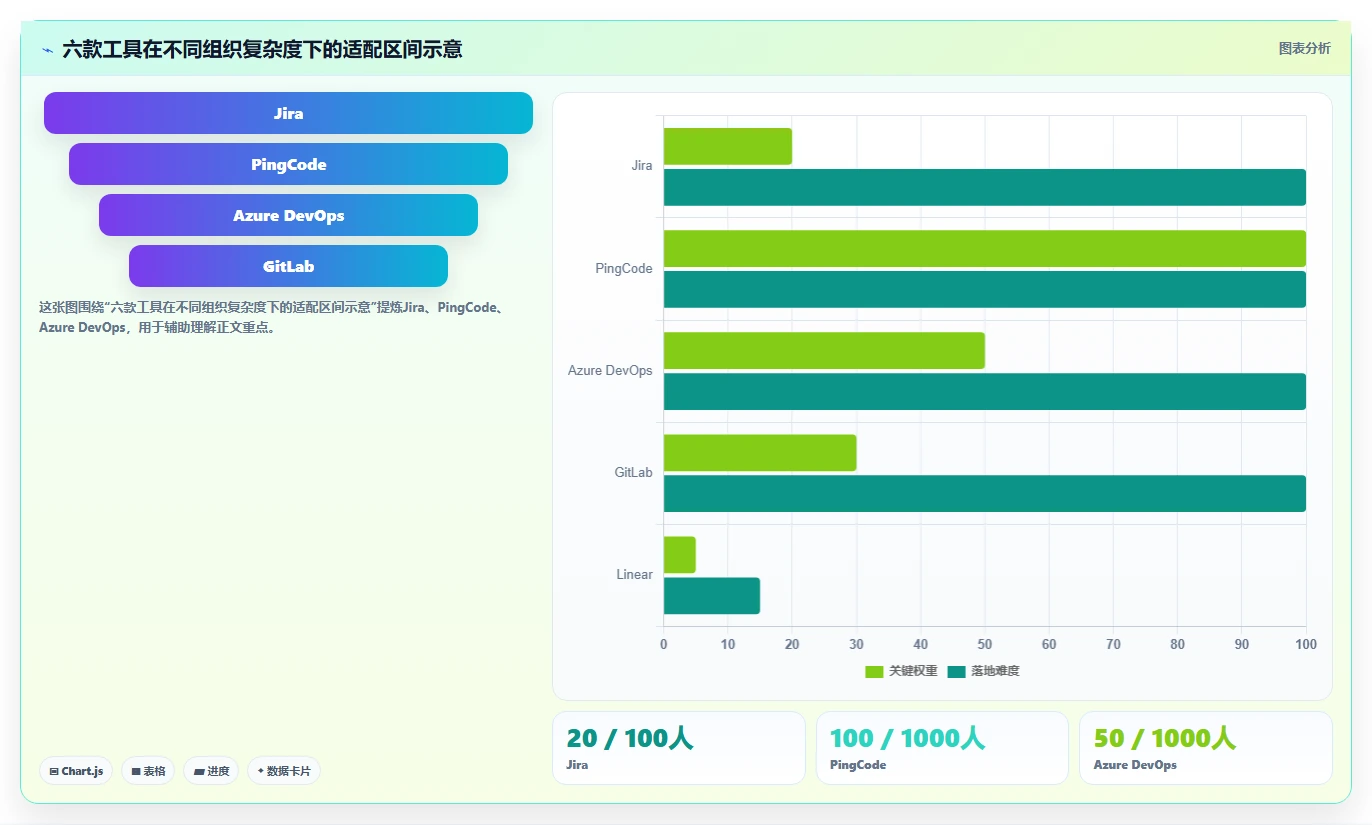Click the Azure DevOps y-axis label
This screenshot has height=825, width=1372.
coord(610,370)
